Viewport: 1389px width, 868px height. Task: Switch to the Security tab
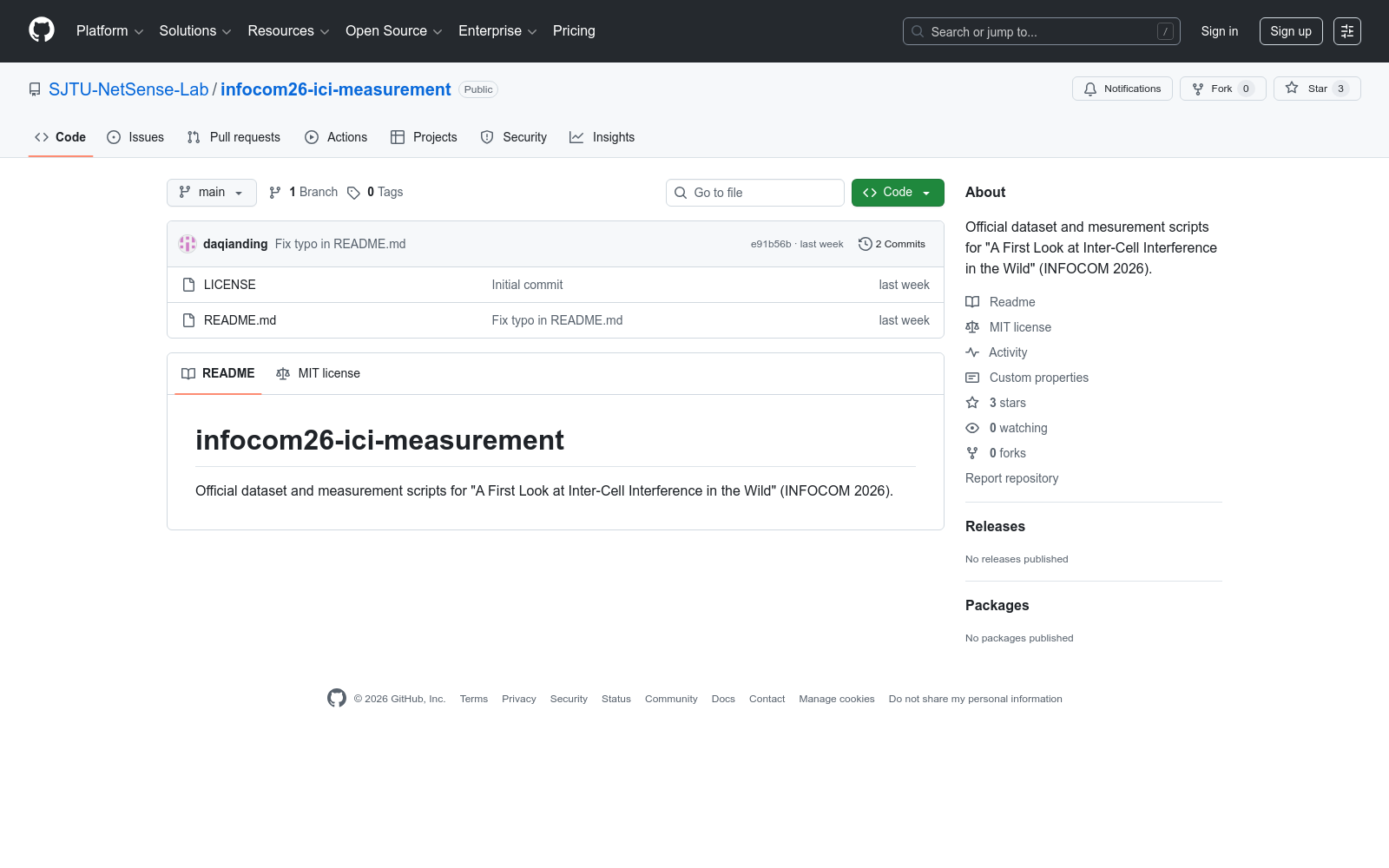(513, 137)
